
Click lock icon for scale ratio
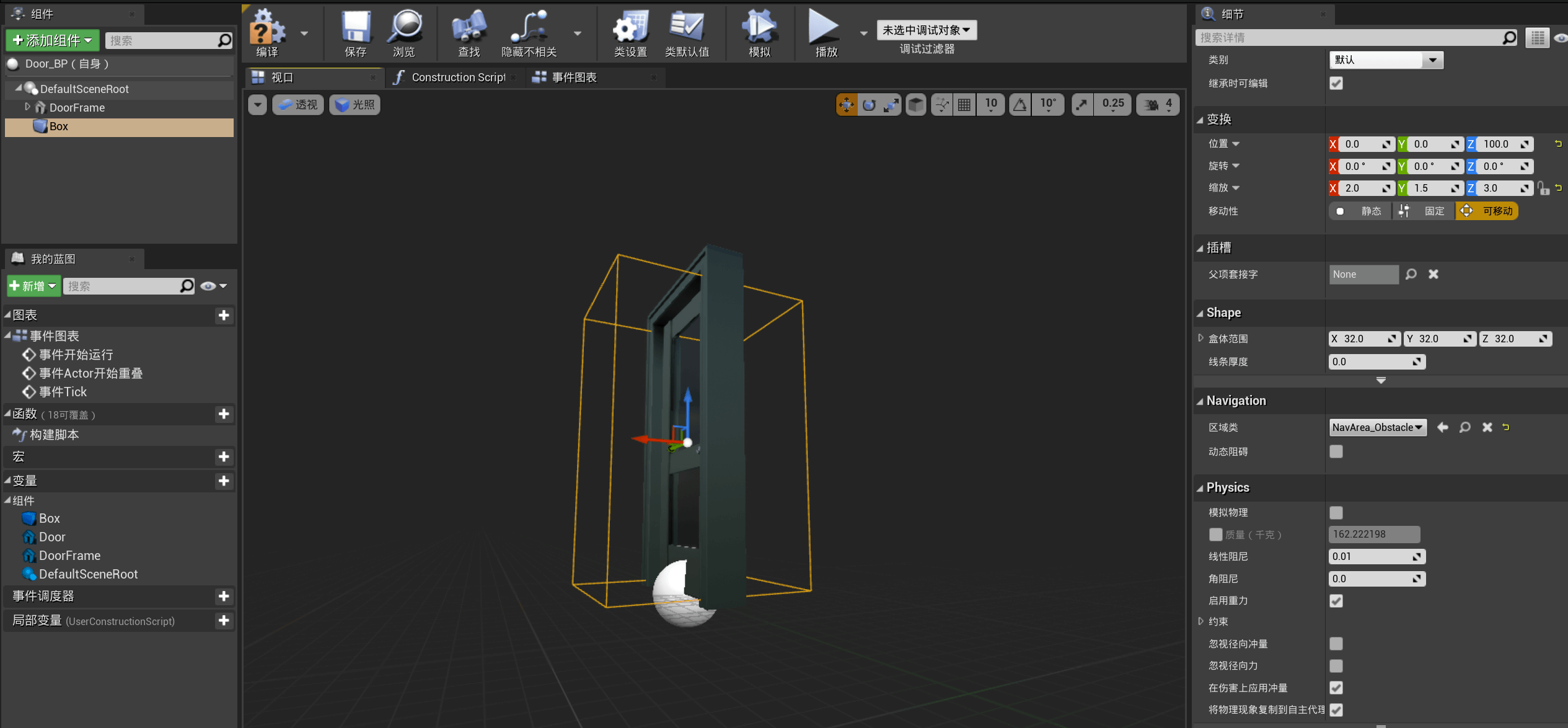pyautogui.click(x=1543, y=188)
